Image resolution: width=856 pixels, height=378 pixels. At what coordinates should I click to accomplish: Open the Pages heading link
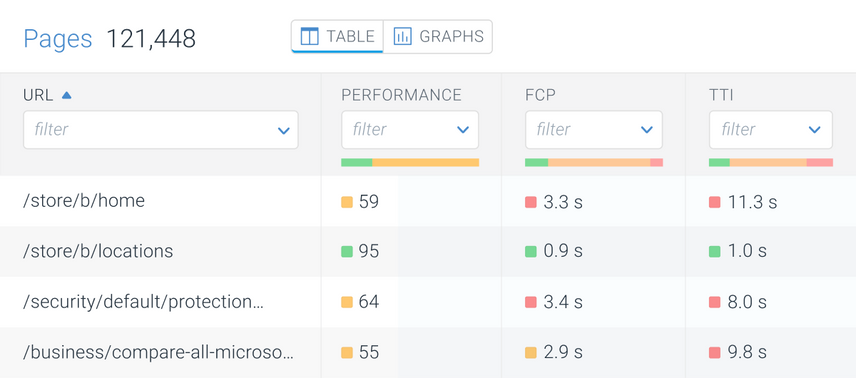click(x=58, y=39)
